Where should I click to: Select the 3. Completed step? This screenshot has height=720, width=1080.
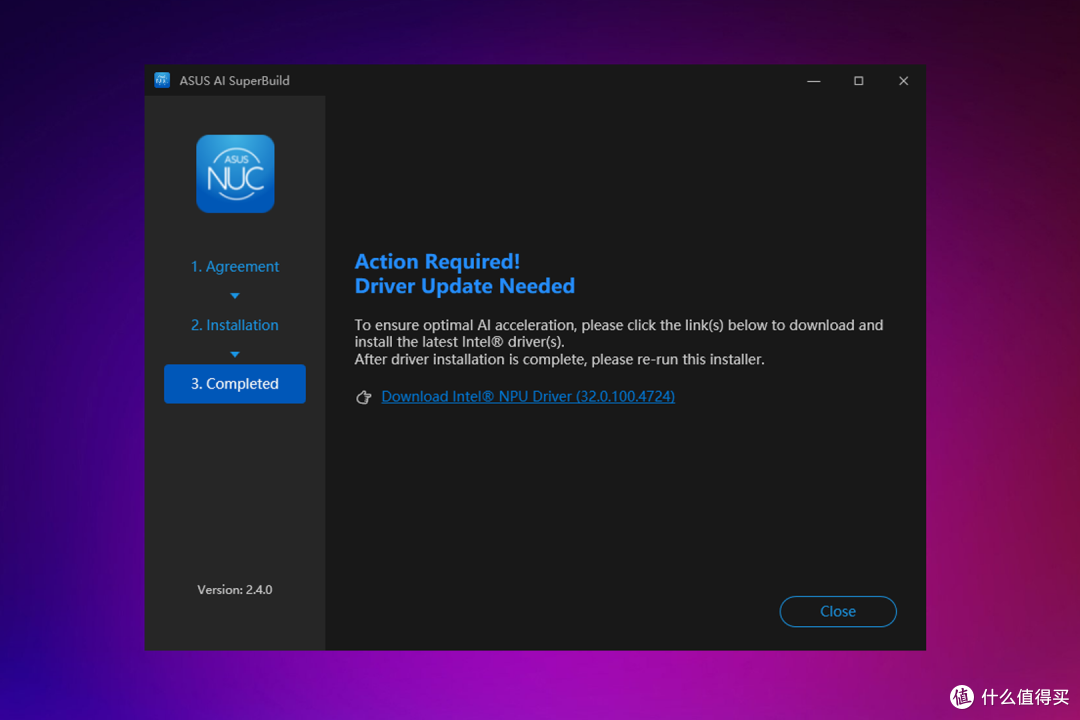235,384
